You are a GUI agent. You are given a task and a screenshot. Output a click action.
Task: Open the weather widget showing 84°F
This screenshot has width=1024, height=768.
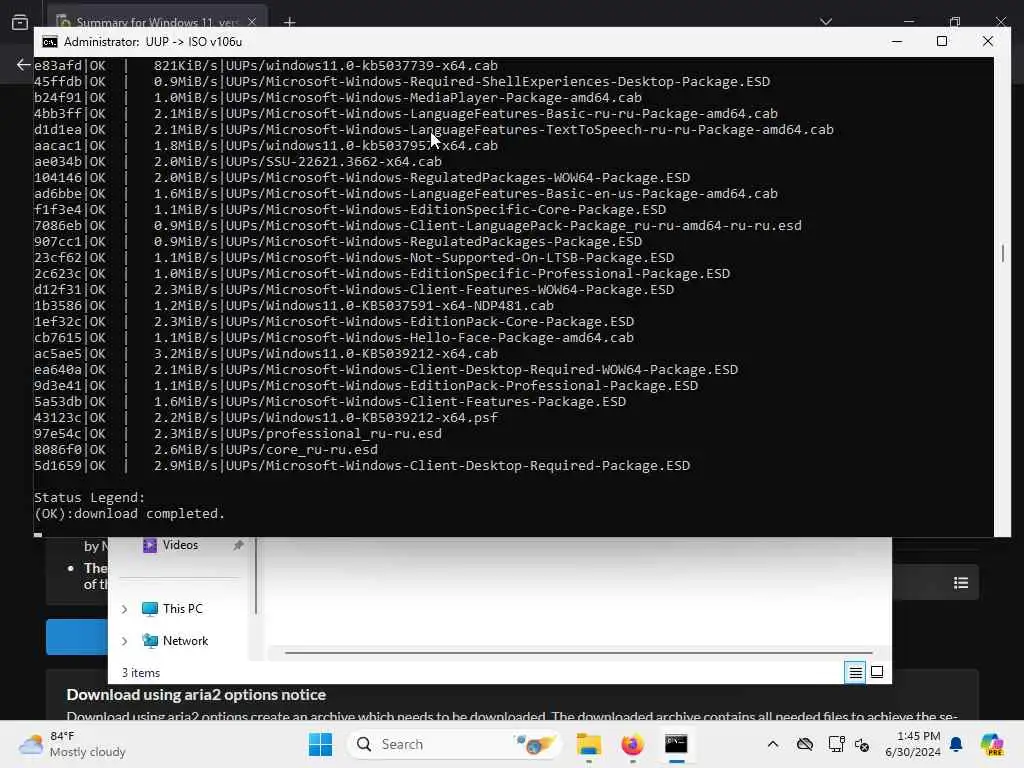72,744
